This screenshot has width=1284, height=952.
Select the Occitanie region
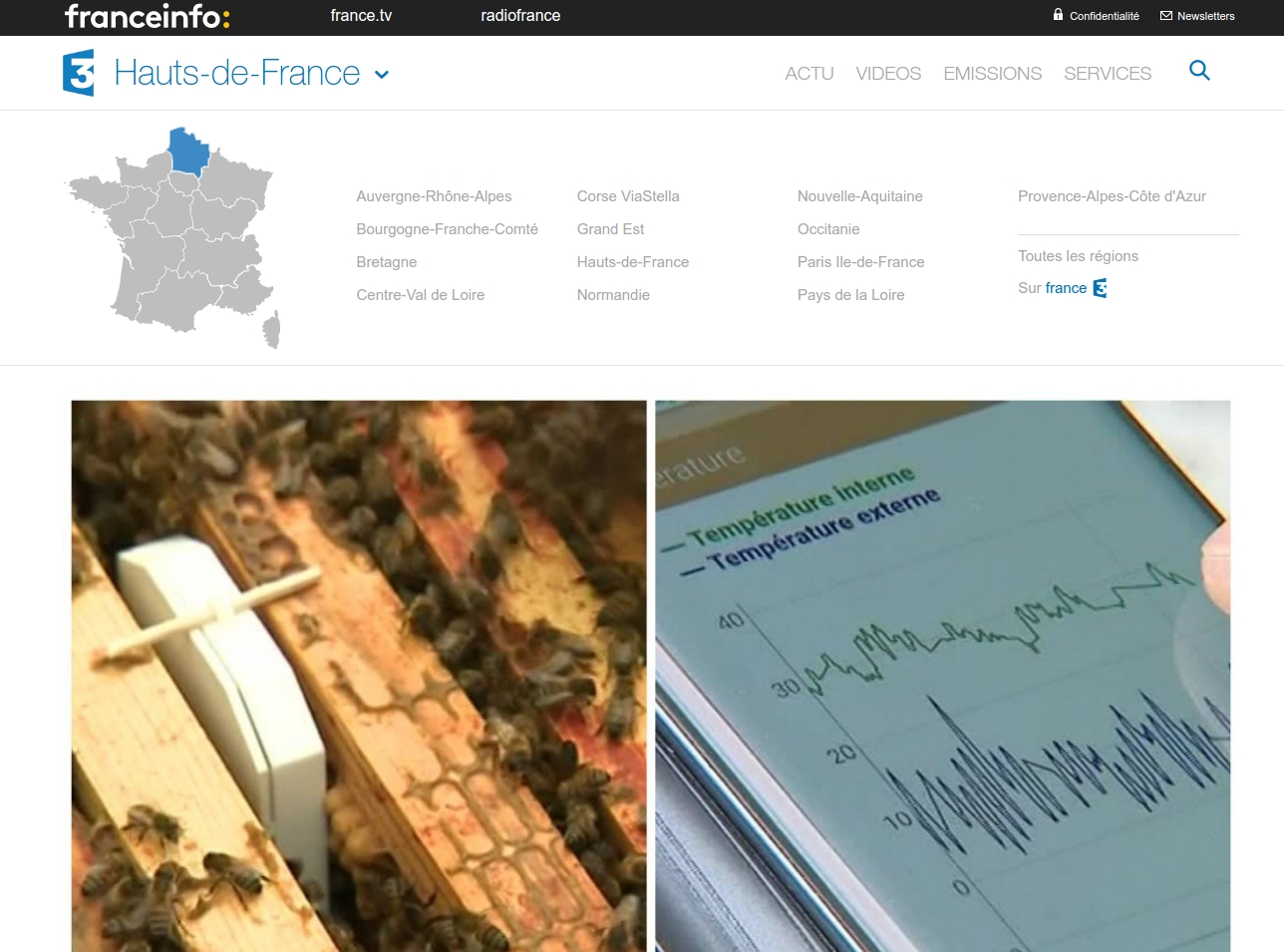click(x=828, y=229)
